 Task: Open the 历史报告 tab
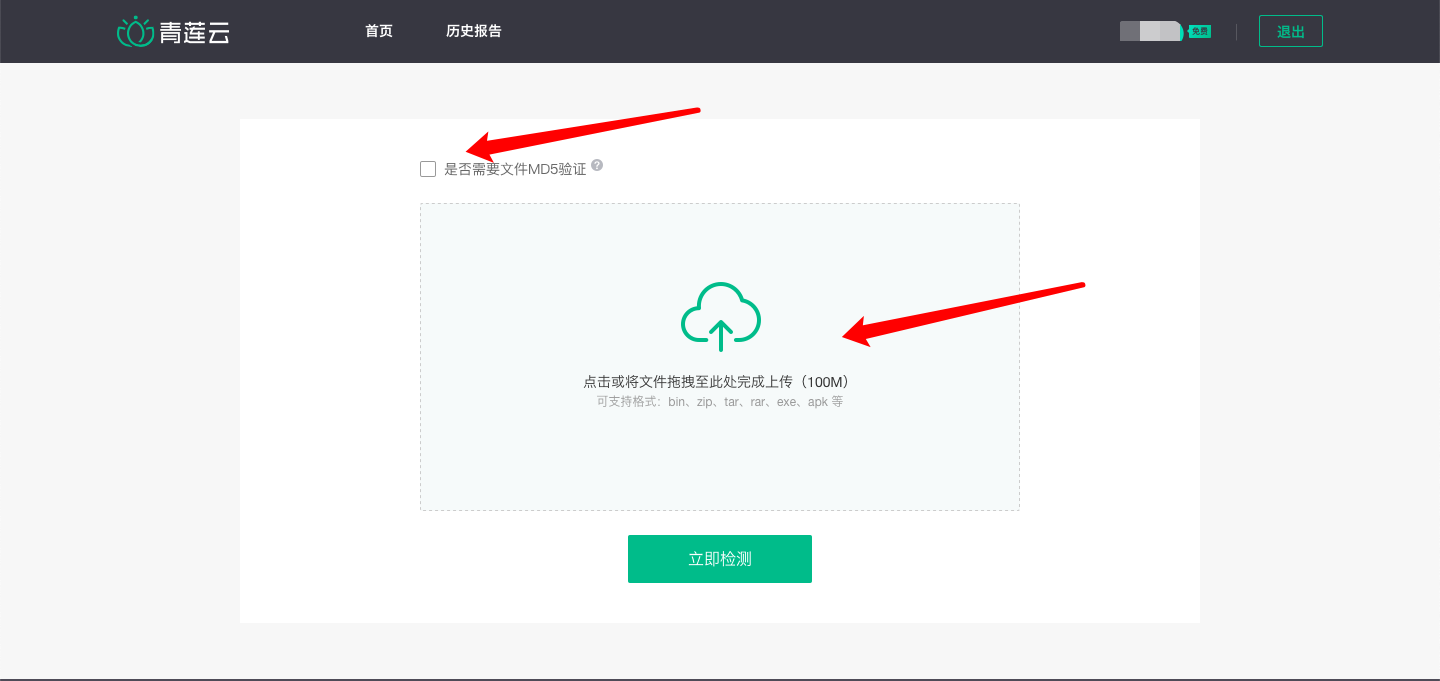474,31
